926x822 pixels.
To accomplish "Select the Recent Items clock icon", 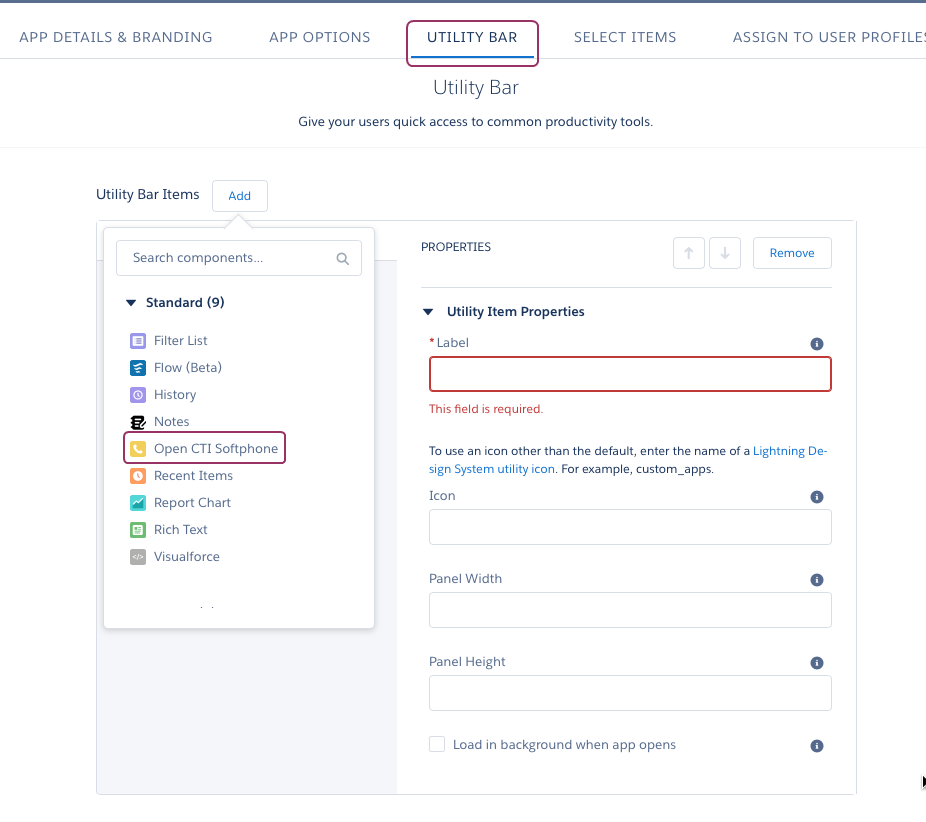I will (x=138, y=476).
